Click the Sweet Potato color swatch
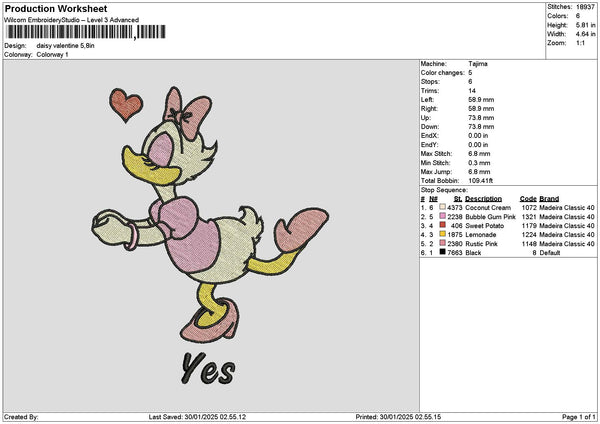Viewport: 600px width, 424px height. (442, 225)
